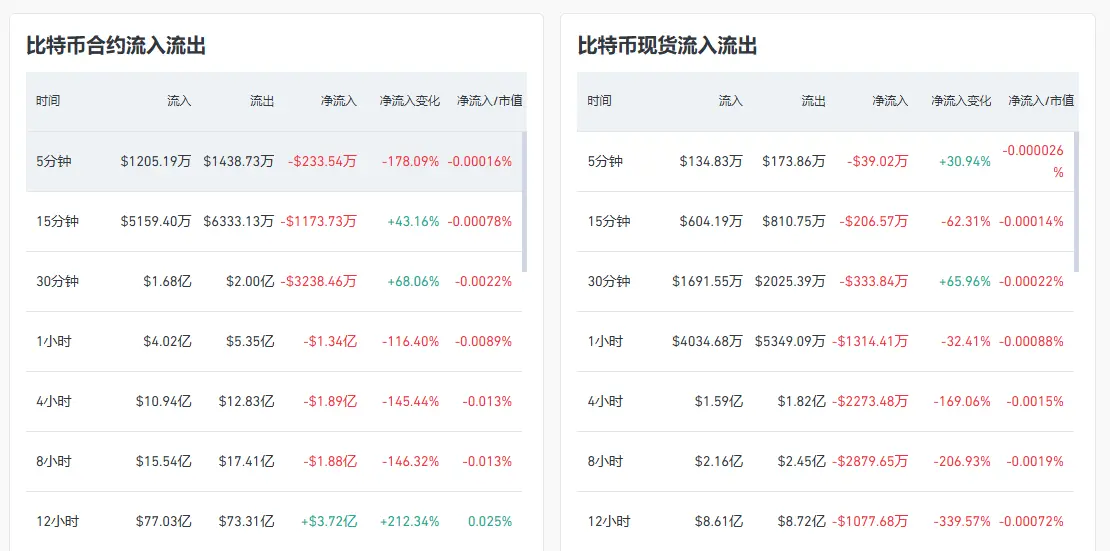The image size is (1110, 551).
Task: Click the 净流入变化 header in contract table
Action: pos(409,101)
